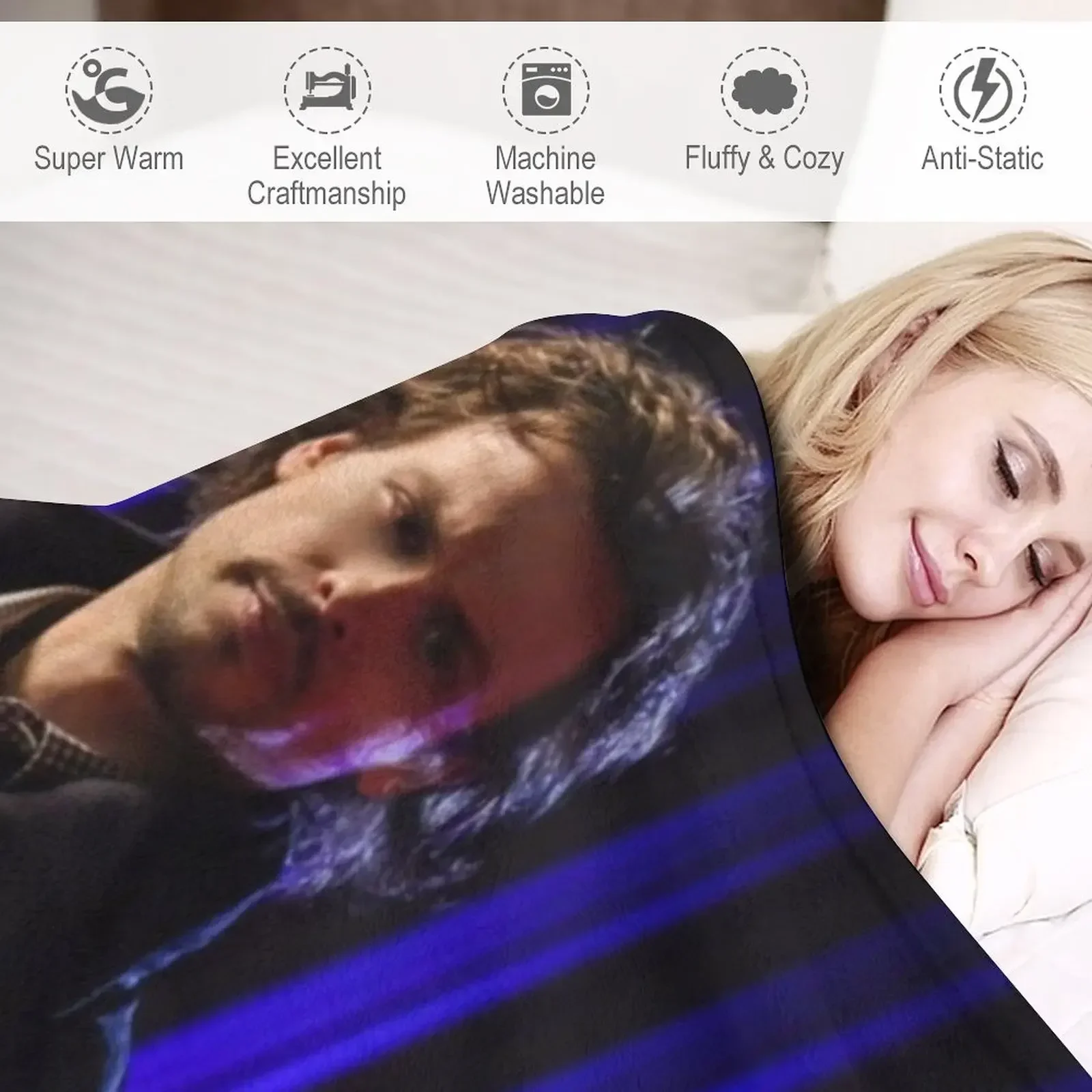Viewport: 1092px width, 1092px height.
Task: Click the 'Machine Washable' text
Action: coord(545,176)
